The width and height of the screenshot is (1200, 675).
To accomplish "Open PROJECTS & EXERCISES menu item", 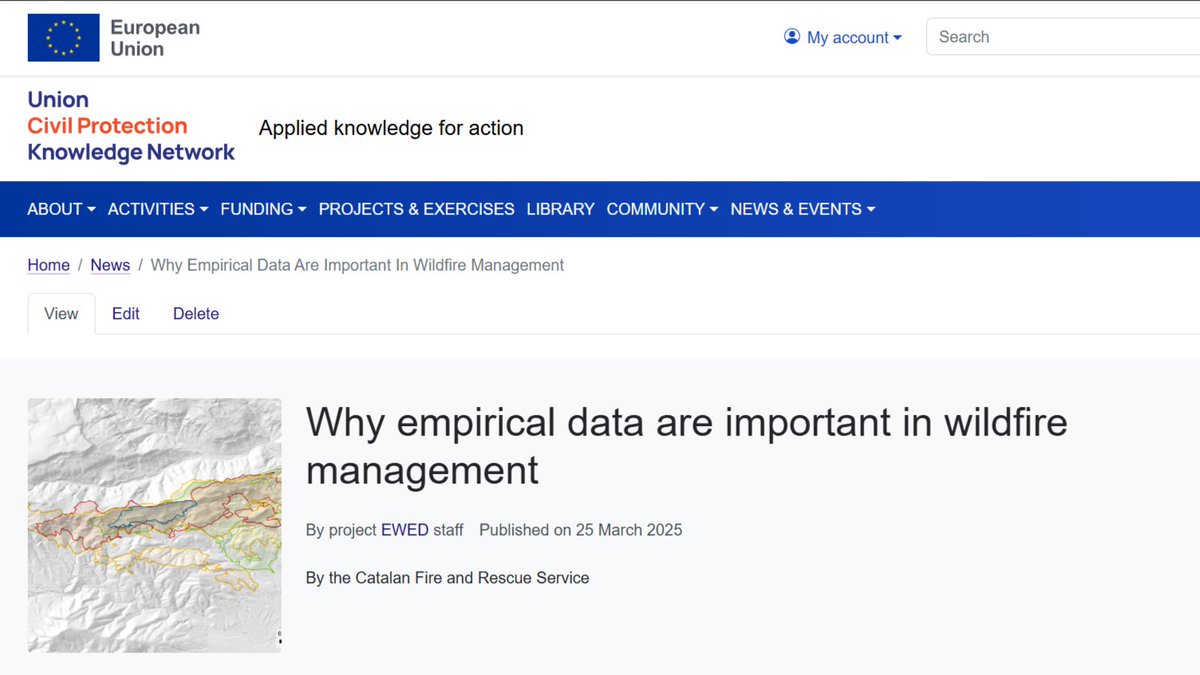I will 416,209.
